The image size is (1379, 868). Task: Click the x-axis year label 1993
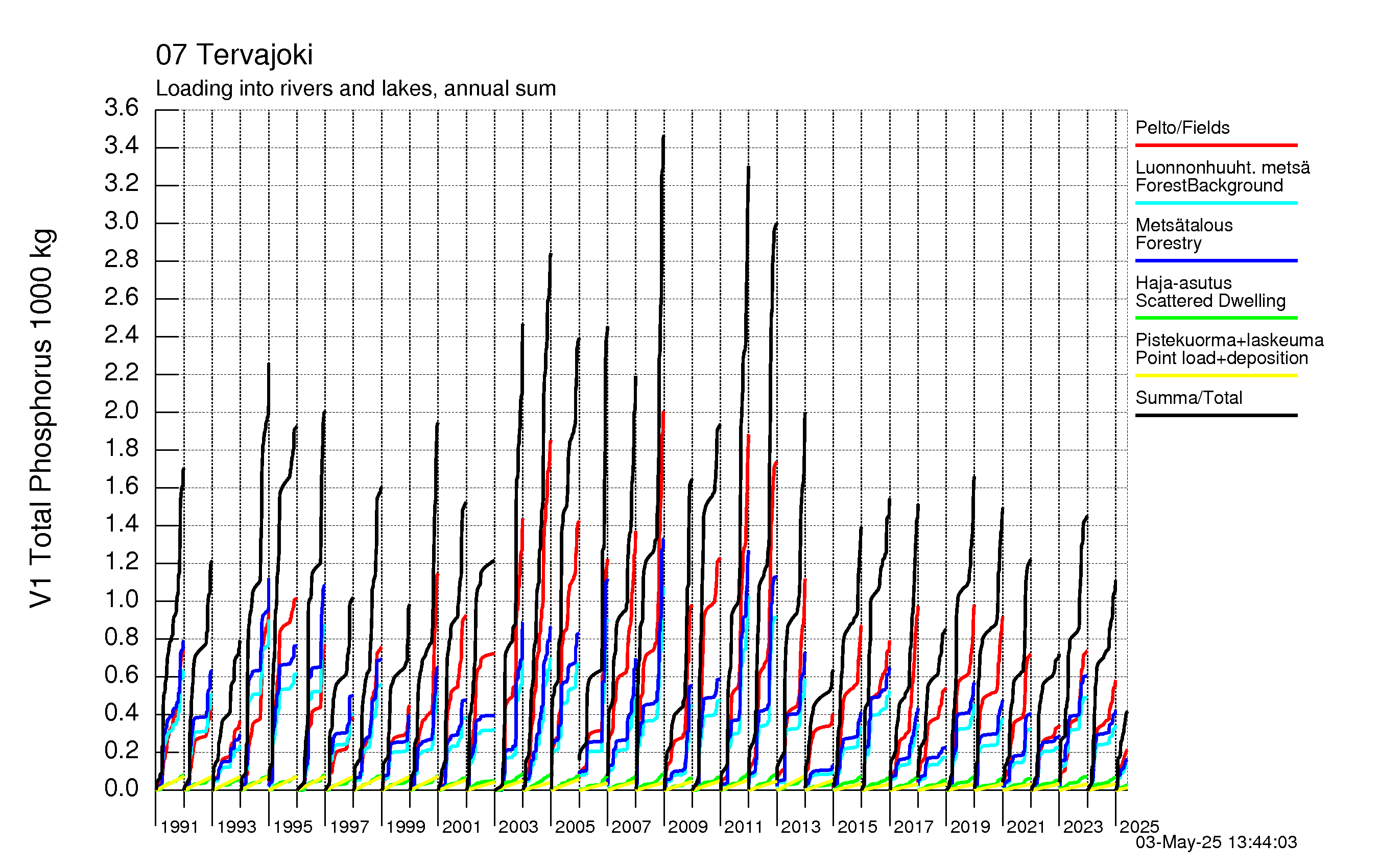(x=236, y=827)
